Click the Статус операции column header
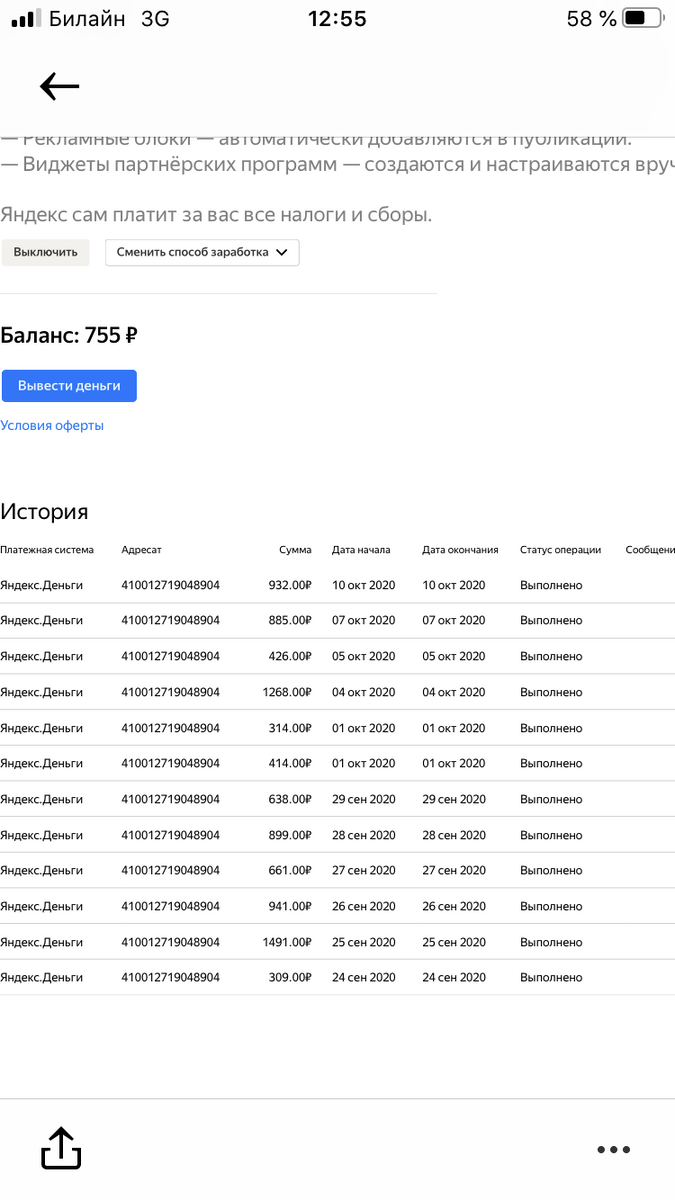Viewport: 675px width, 1200px height. click(561, 550)
